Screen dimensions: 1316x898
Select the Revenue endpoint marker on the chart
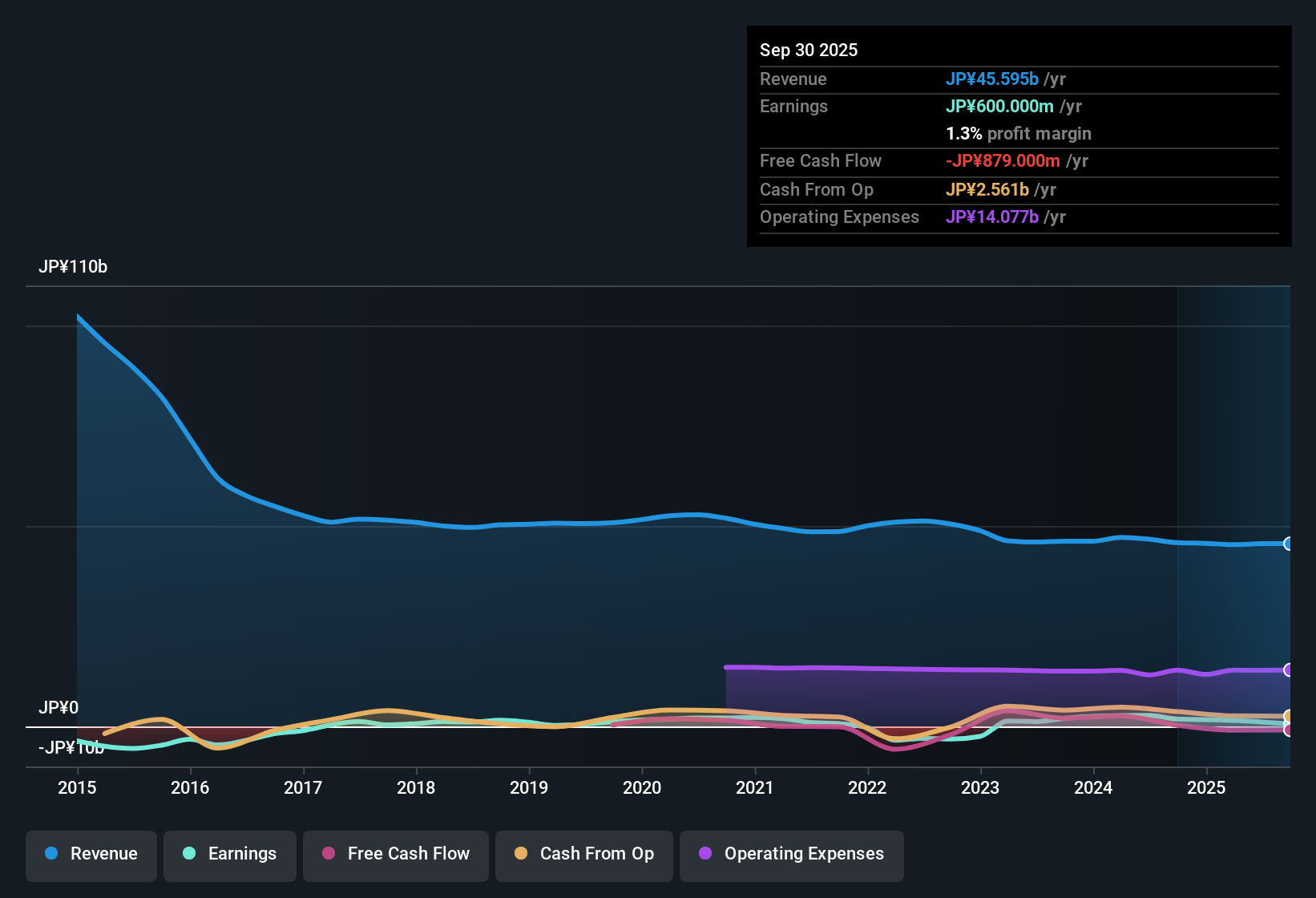(1289, 544)
